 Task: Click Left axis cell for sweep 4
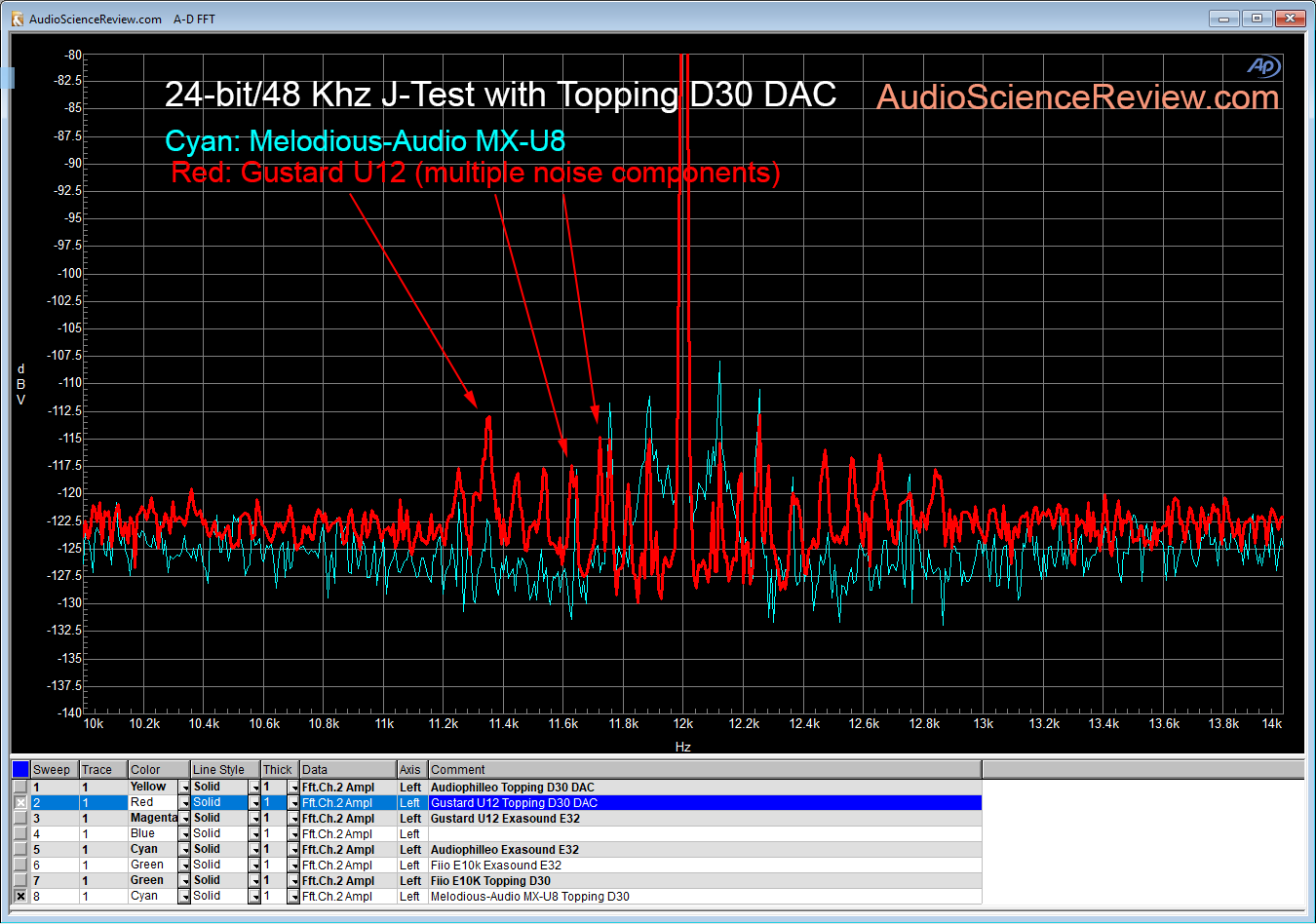(x=412, y=834)
